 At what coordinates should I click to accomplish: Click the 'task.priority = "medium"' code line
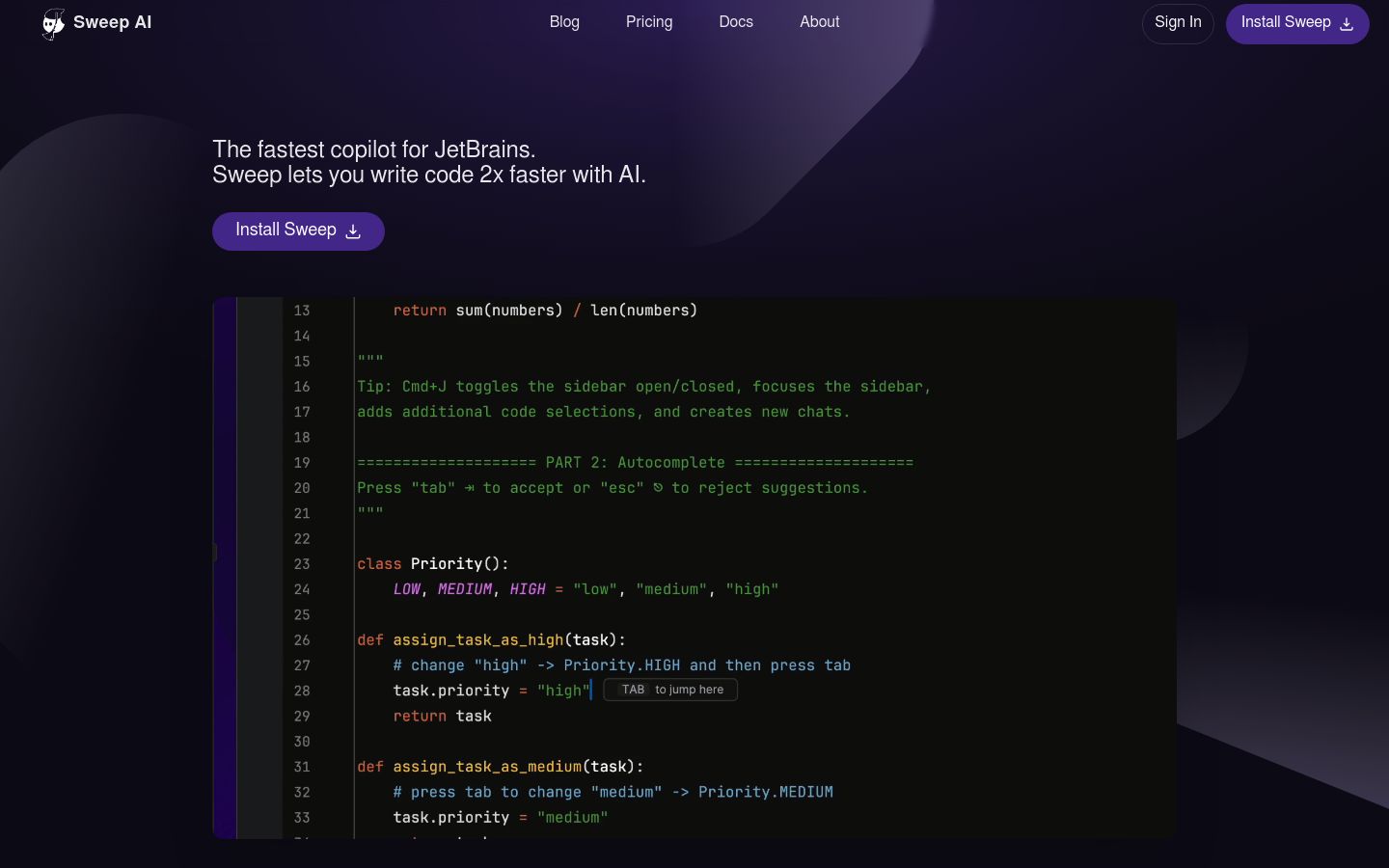point(501,818)
